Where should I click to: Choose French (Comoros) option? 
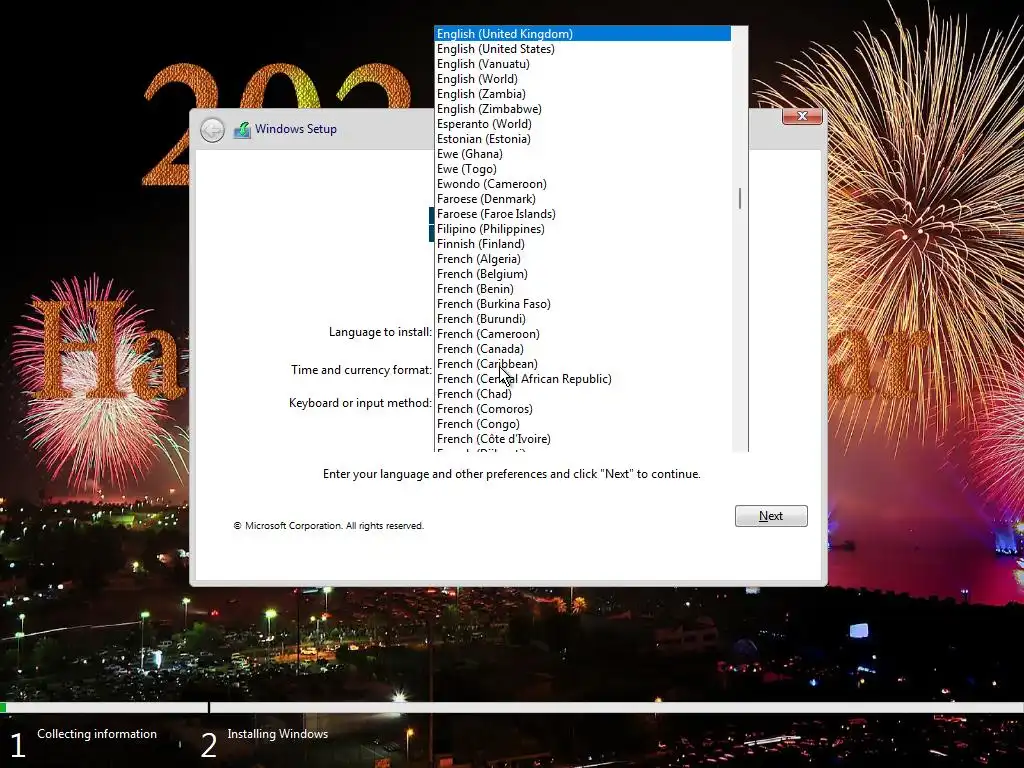(x=583, y=409)
